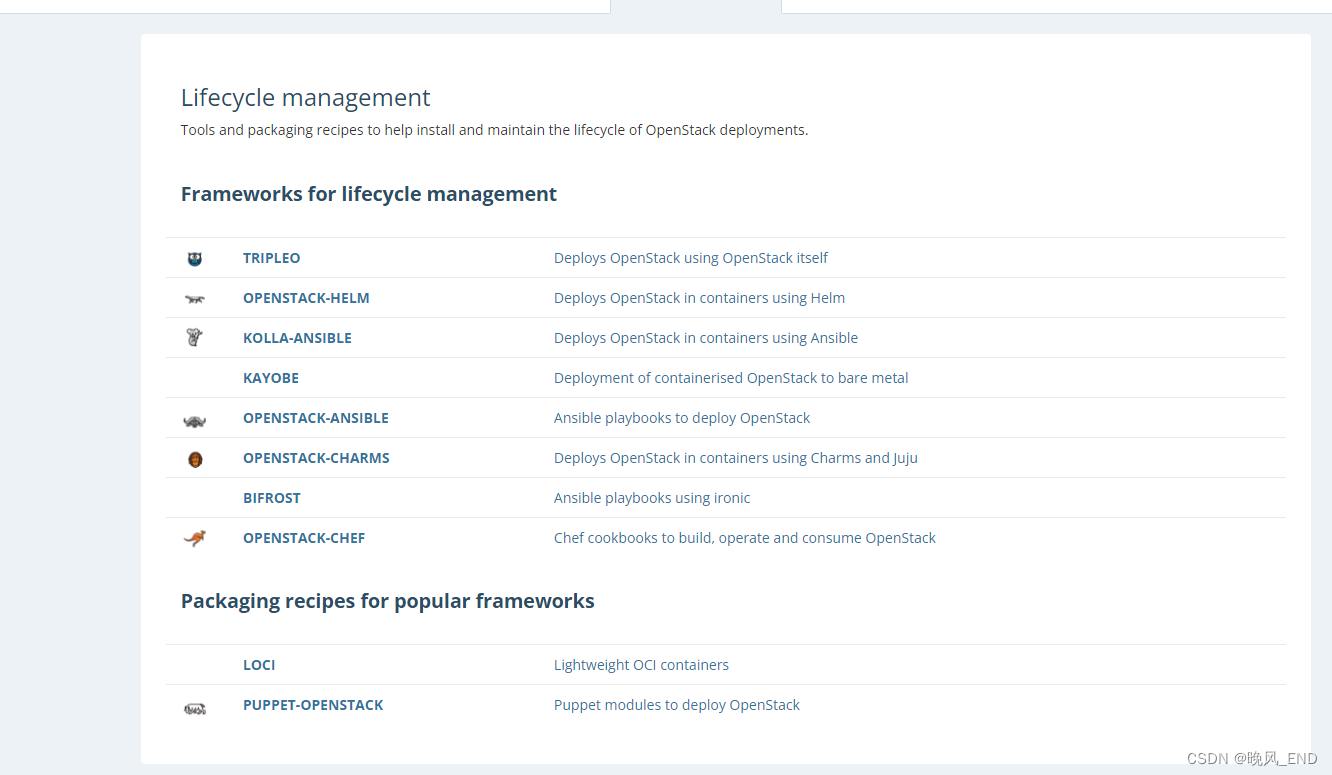Click 'Frameworks for lifecycle management' section heading
Screen dimensions: 1332x775
click(x=369, y=194)
